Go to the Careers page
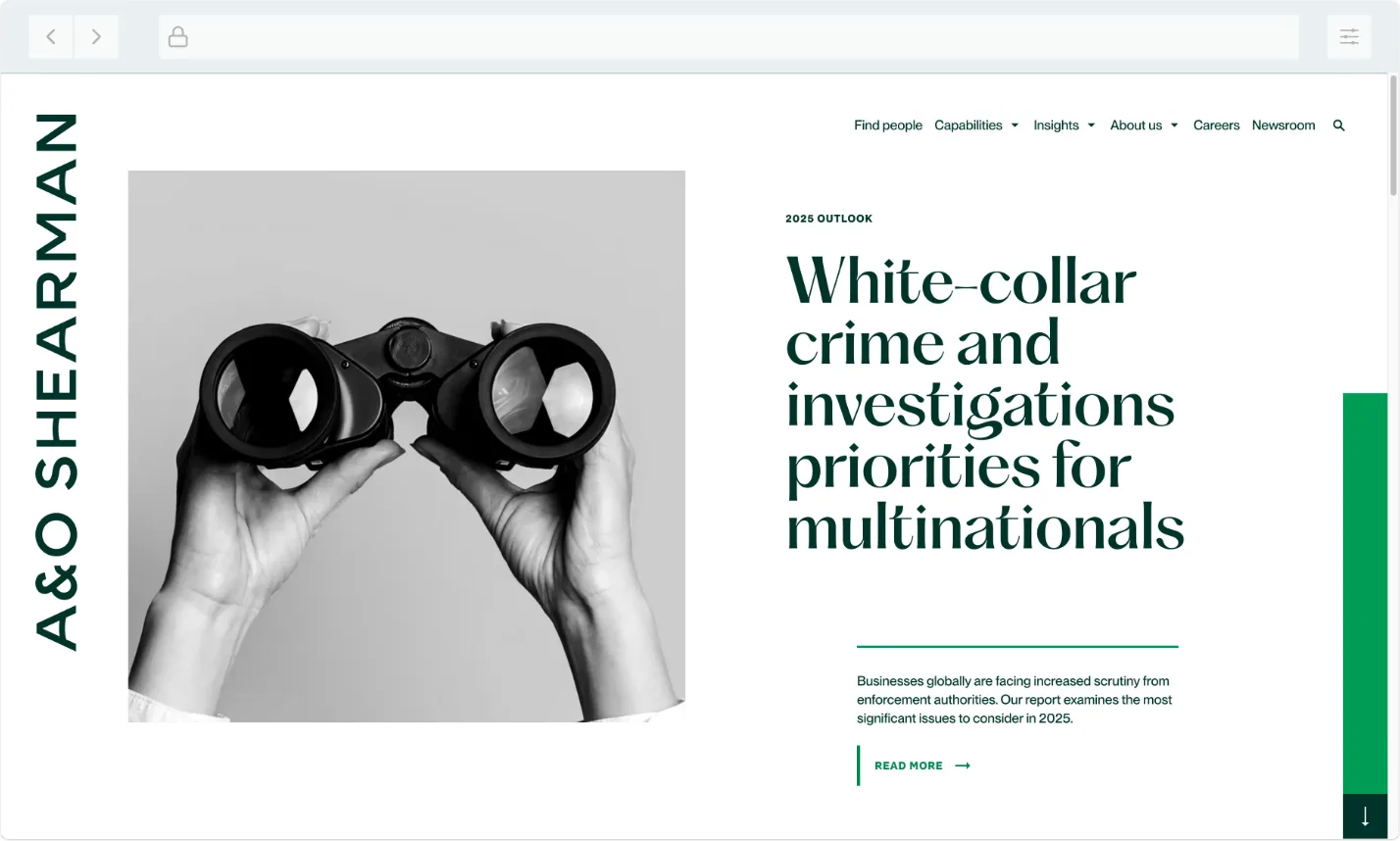Image resolution: width=1400 pixels, height=841 pixels. pyautogui.click(x=1217, y=125)
